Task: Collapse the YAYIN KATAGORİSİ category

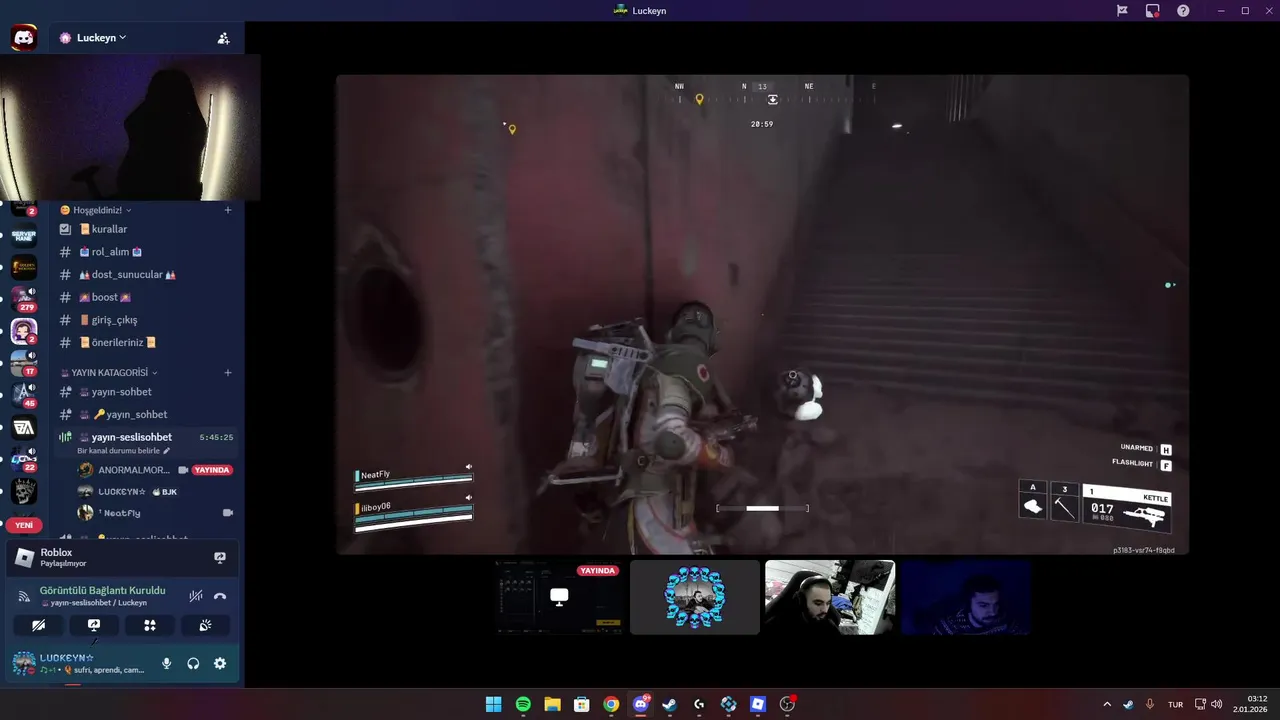Action: click(x=109, y=373)
